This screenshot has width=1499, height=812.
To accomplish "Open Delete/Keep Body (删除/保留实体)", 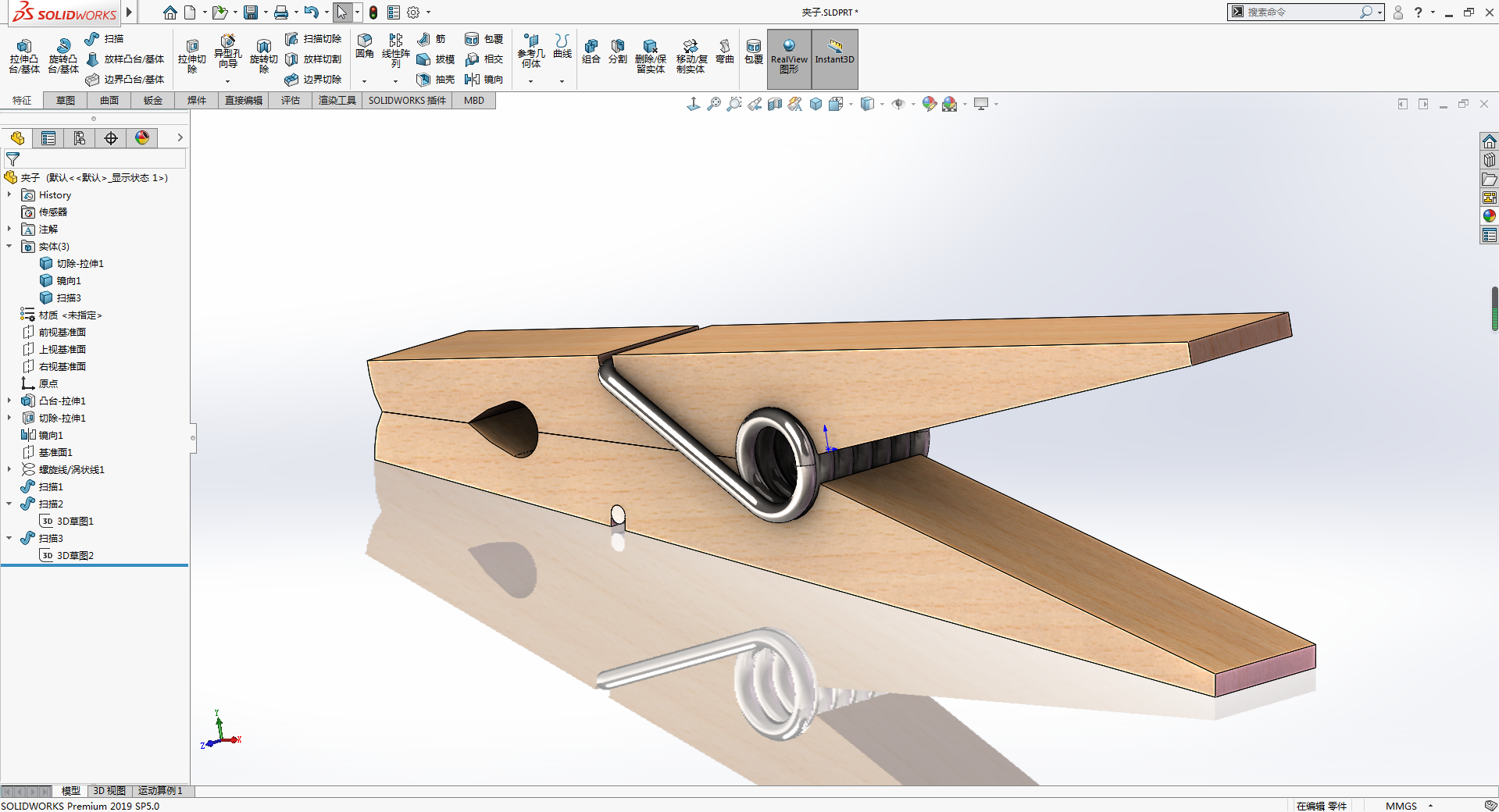I will click(x=650, y=56).
